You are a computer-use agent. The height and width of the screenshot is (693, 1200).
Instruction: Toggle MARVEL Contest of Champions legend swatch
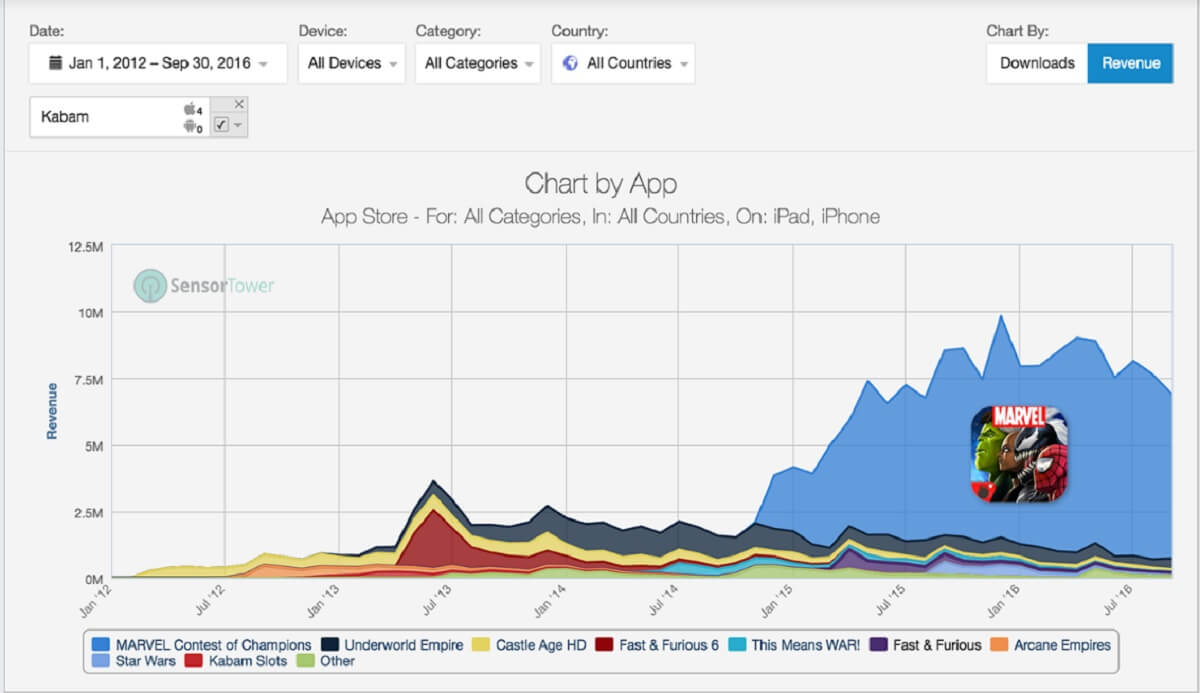[100, 645]
